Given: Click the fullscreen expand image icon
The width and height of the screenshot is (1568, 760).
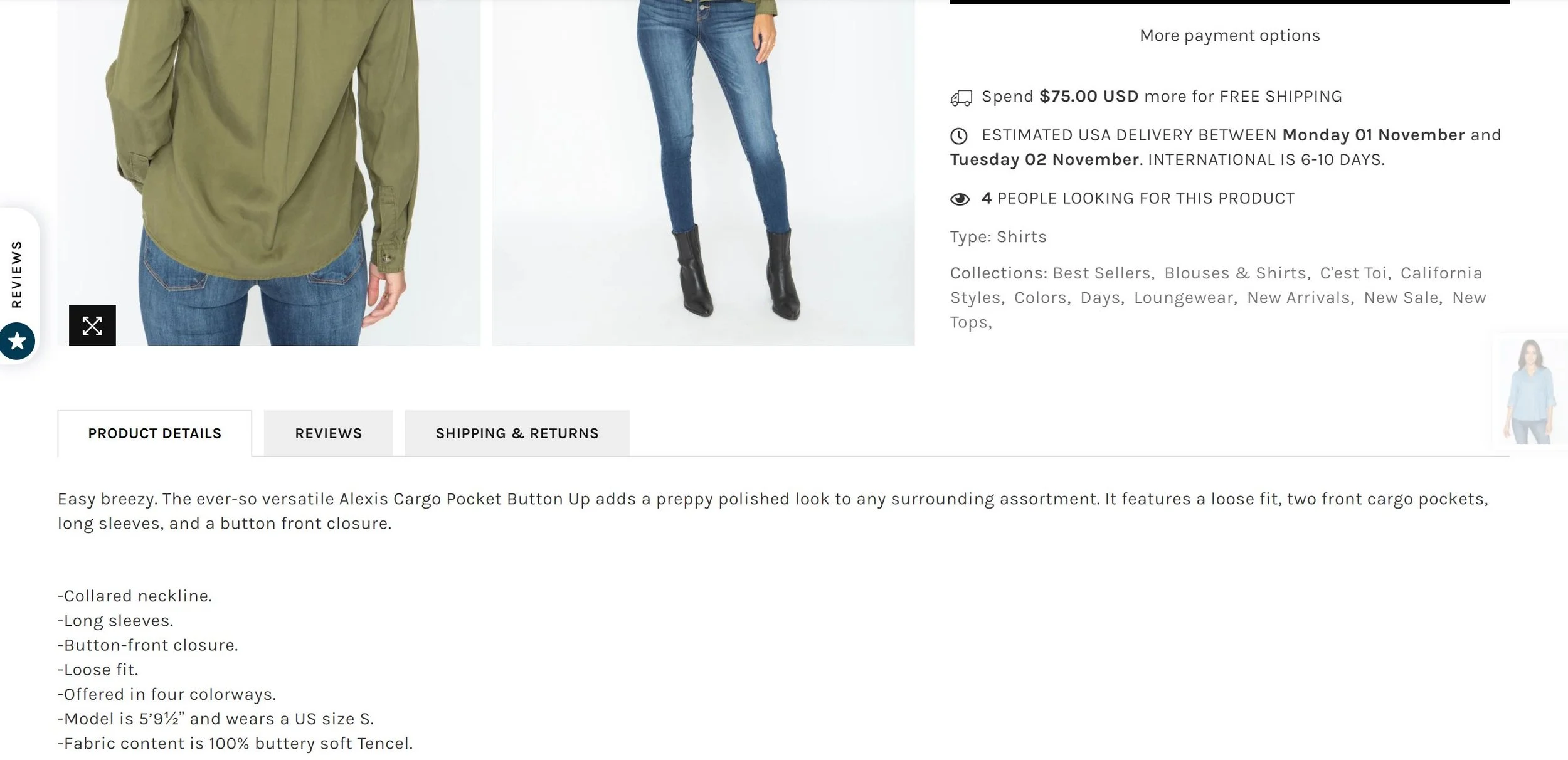Looking at the screenshot, I should click(x=92, y=325).
